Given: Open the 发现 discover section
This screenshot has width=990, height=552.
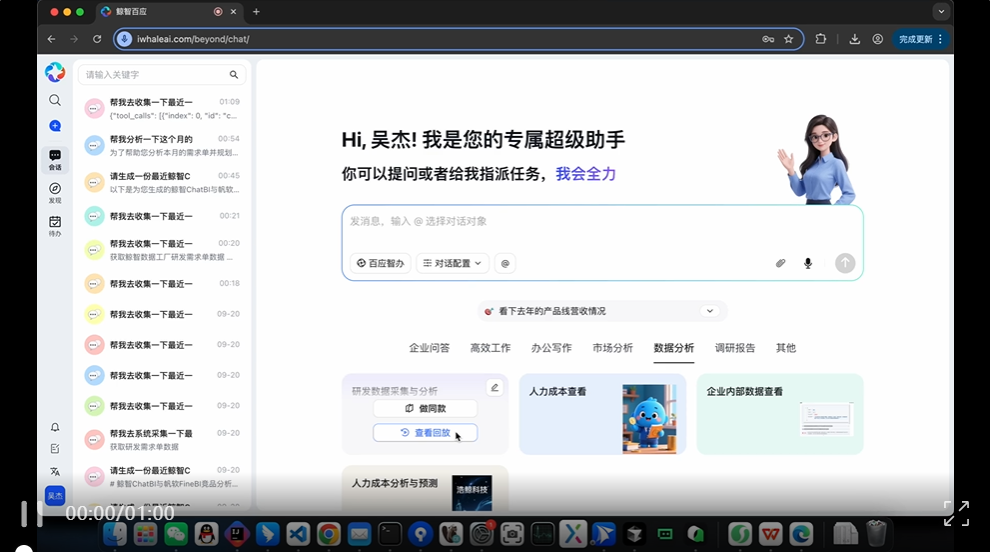Looking at the screenshot, I should point(55,193).
